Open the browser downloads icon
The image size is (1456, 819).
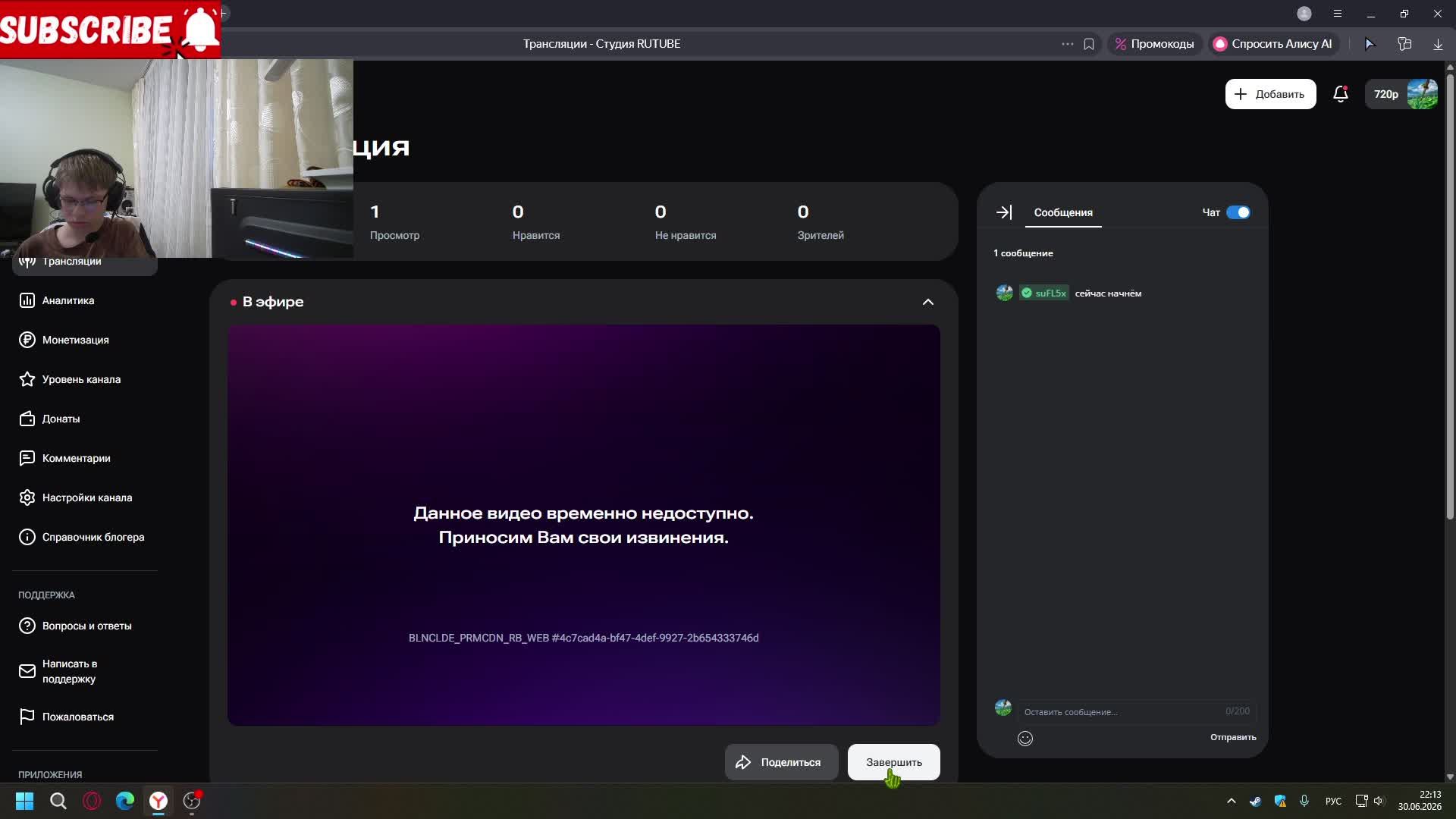[x=1438, y=44]
